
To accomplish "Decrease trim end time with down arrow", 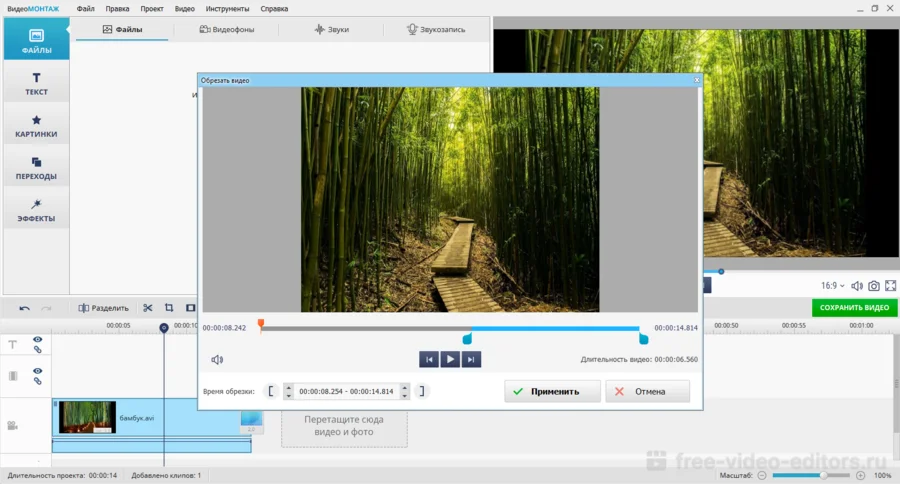I will point(405,395).
